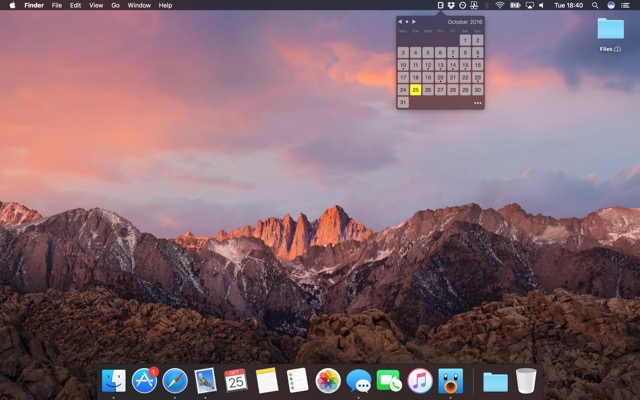640x400 pixels.
Task: Open the Help menu
Action: (x=165, y=5)
